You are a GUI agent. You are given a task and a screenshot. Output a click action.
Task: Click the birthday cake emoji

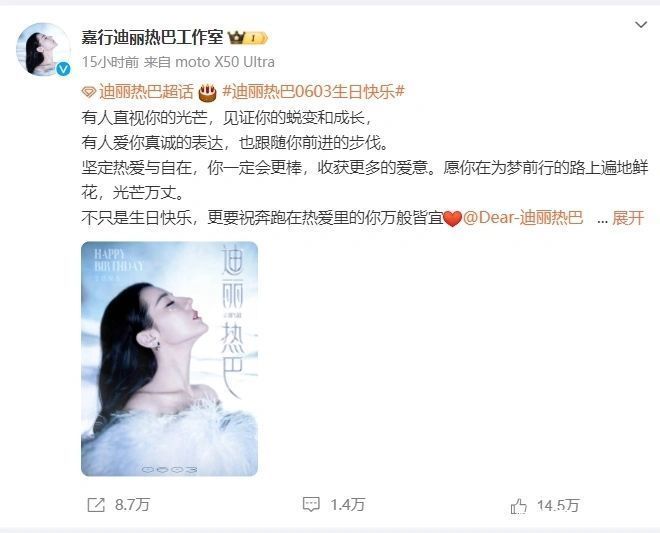click(x=207, y=92)
